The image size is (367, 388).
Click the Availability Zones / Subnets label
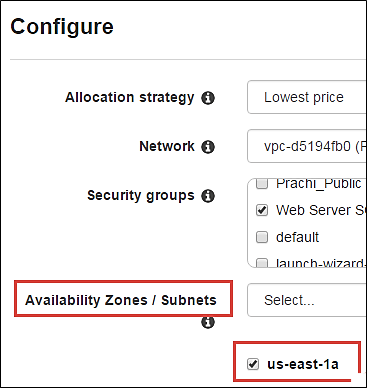coord(121,300)
